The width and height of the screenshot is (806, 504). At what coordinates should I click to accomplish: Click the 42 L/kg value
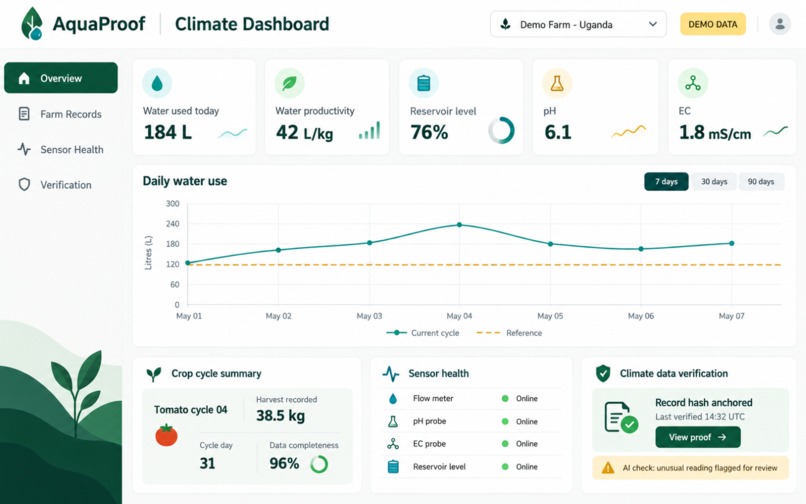(x=304, y=133)
